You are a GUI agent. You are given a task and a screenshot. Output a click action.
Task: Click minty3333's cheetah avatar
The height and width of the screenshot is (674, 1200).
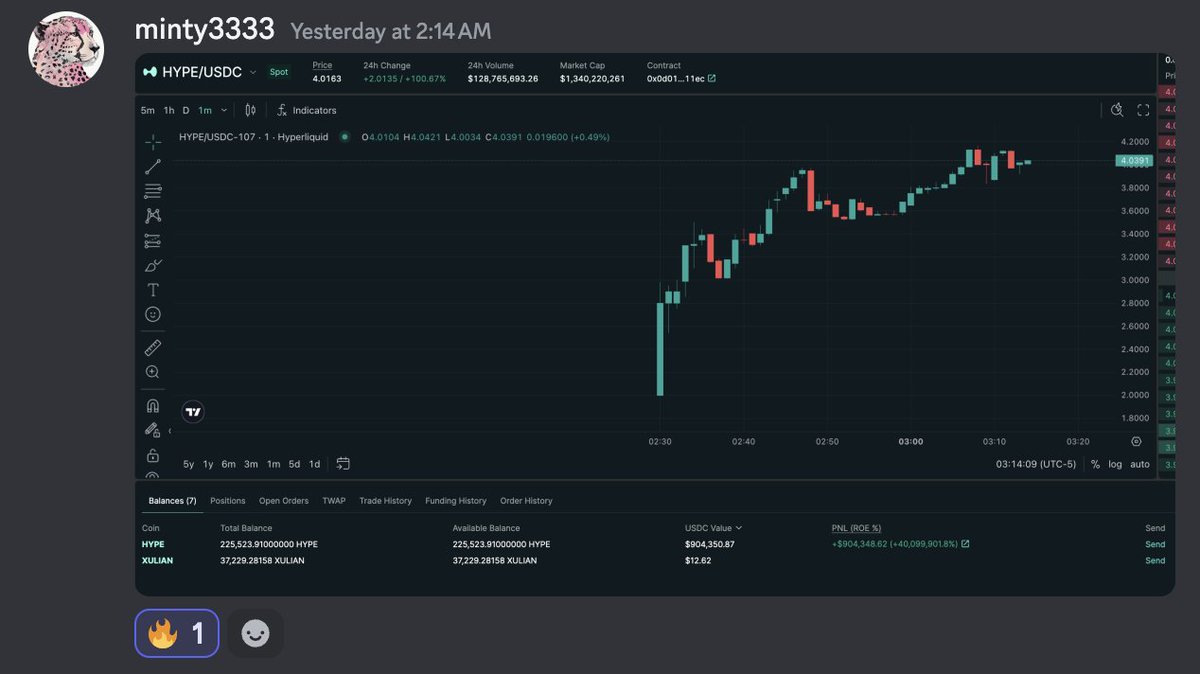[x=67, y=49]
